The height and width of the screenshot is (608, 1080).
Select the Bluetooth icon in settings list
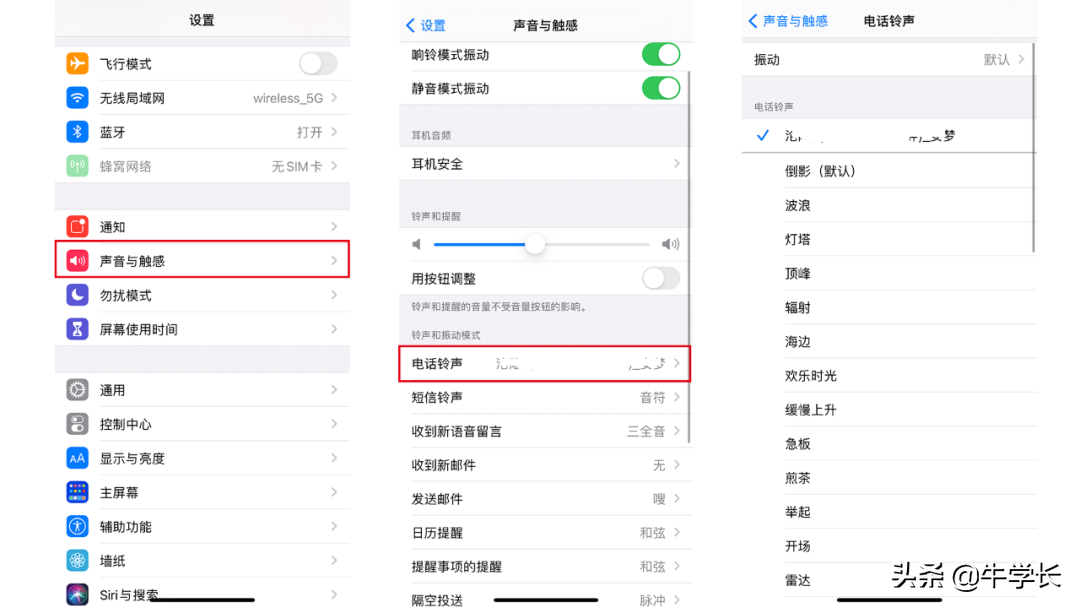click(x=76, y=130)
